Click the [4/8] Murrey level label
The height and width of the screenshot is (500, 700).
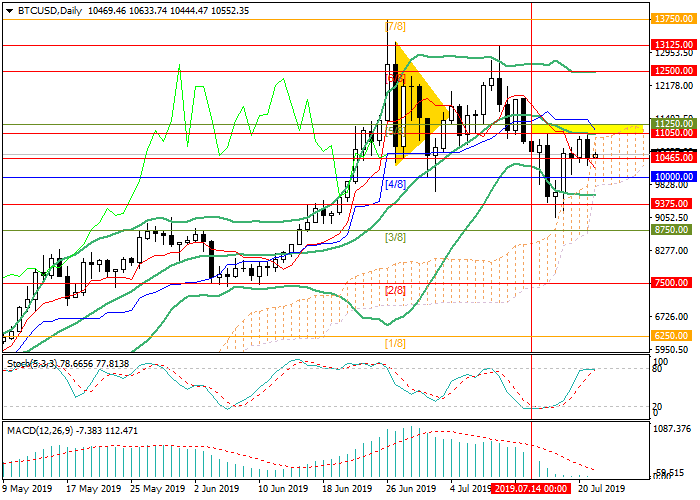point(395,184)
